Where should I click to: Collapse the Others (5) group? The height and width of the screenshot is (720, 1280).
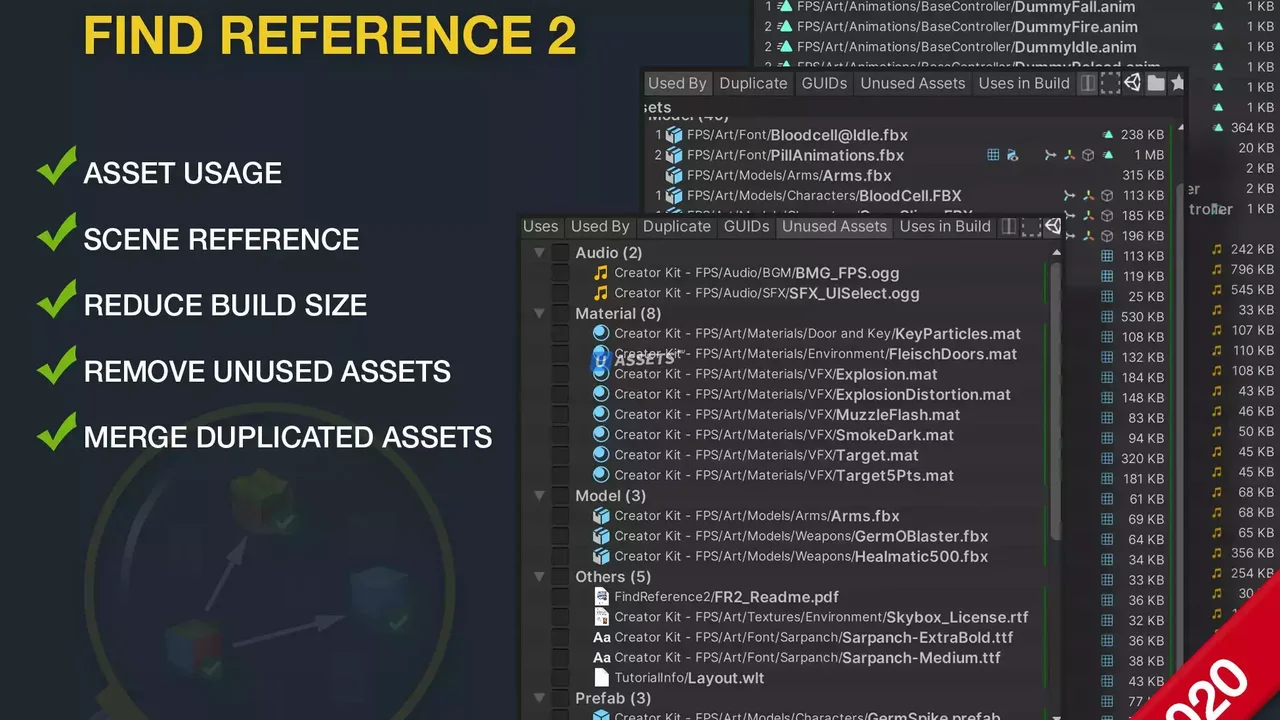[539, 577]
